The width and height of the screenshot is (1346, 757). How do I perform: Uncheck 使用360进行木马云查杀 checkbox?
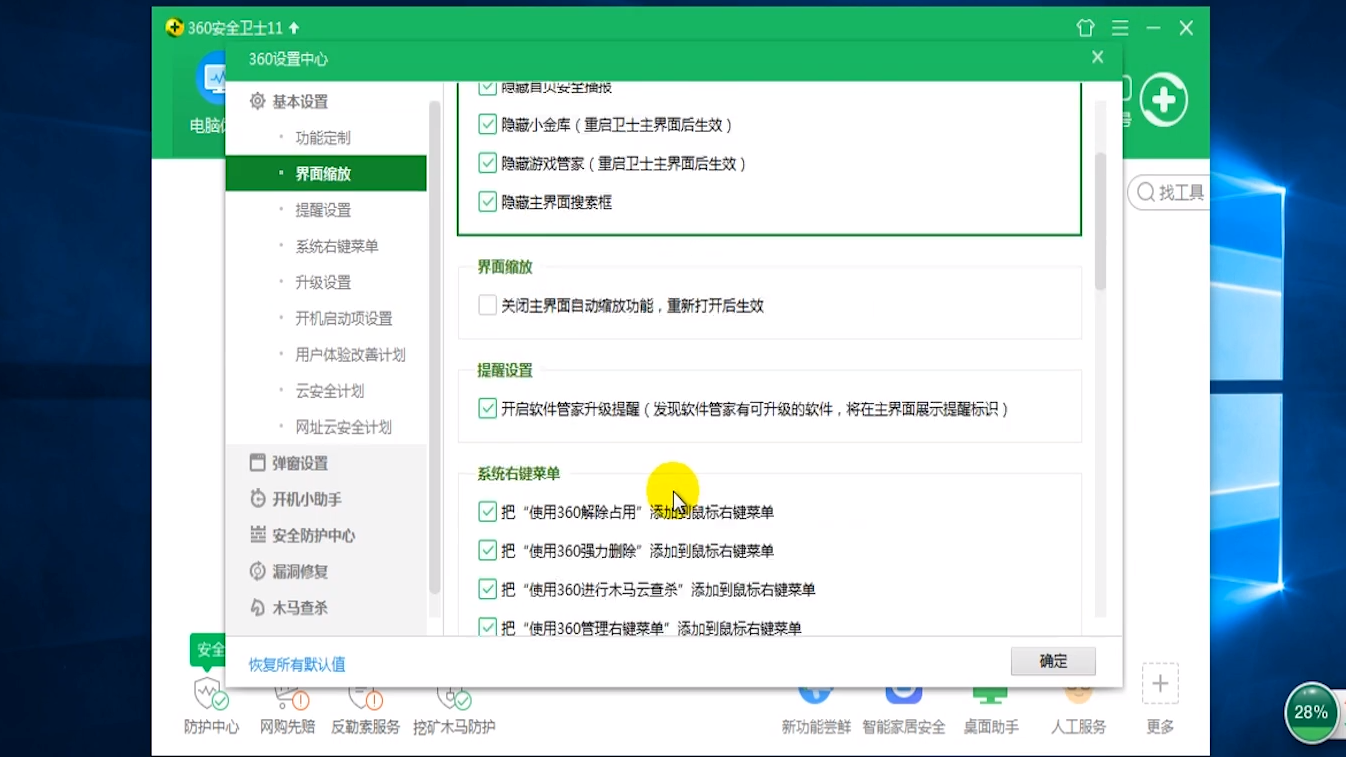pos(487,589)
